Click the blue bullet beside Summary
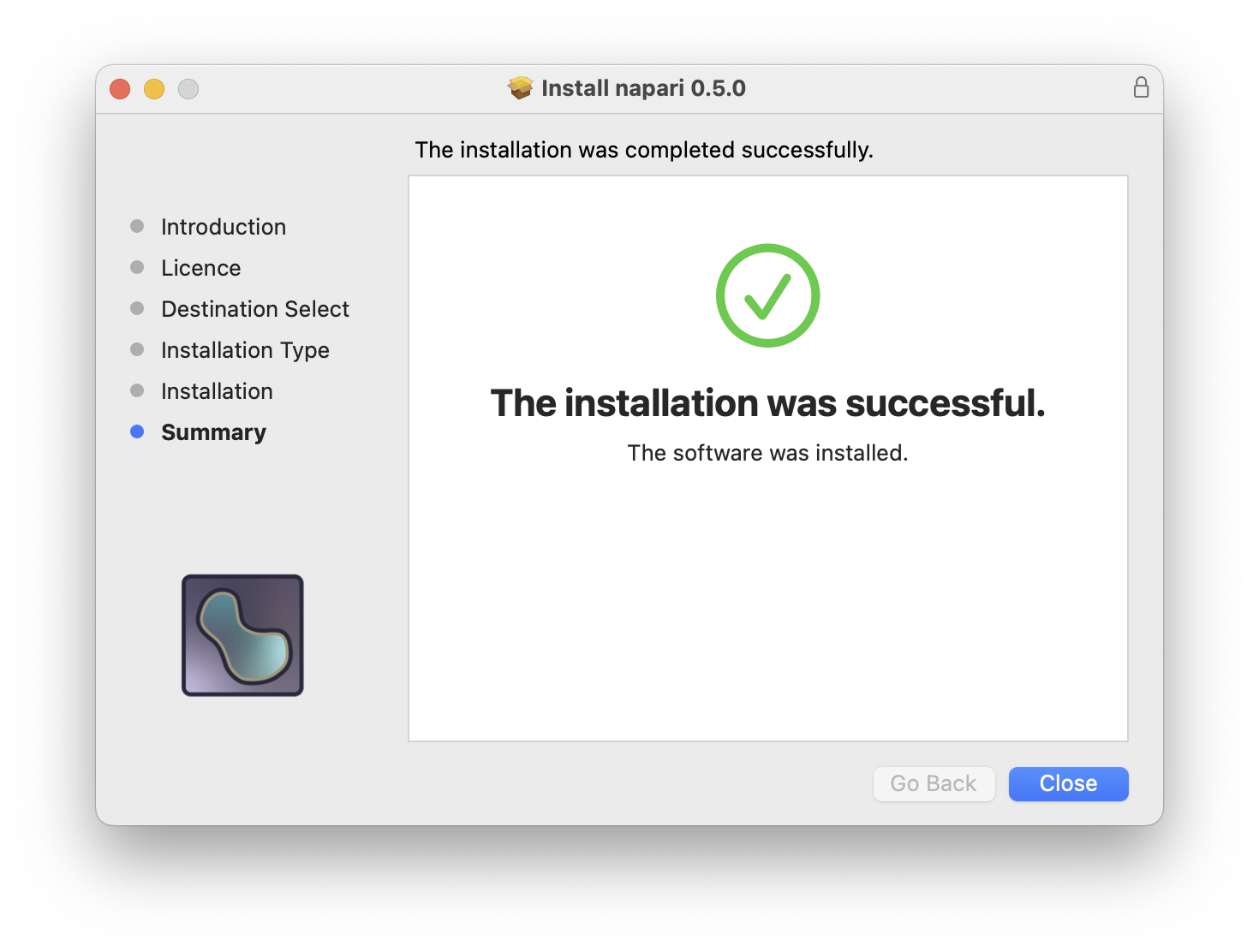This screenshot has width=1259, height=952. coord(138,431)
